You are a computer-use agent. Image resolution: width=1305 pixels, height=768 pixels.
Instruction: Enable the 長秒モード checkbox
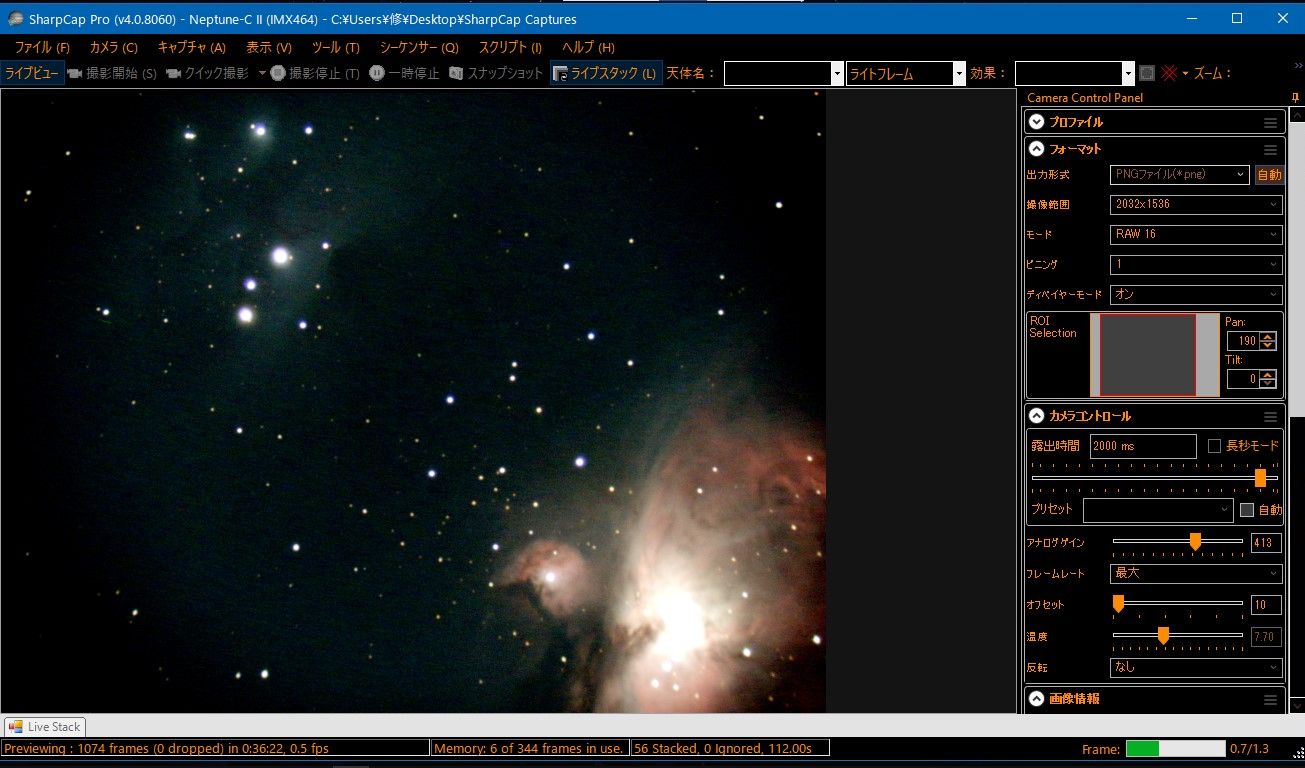(x=1215, y=446)
